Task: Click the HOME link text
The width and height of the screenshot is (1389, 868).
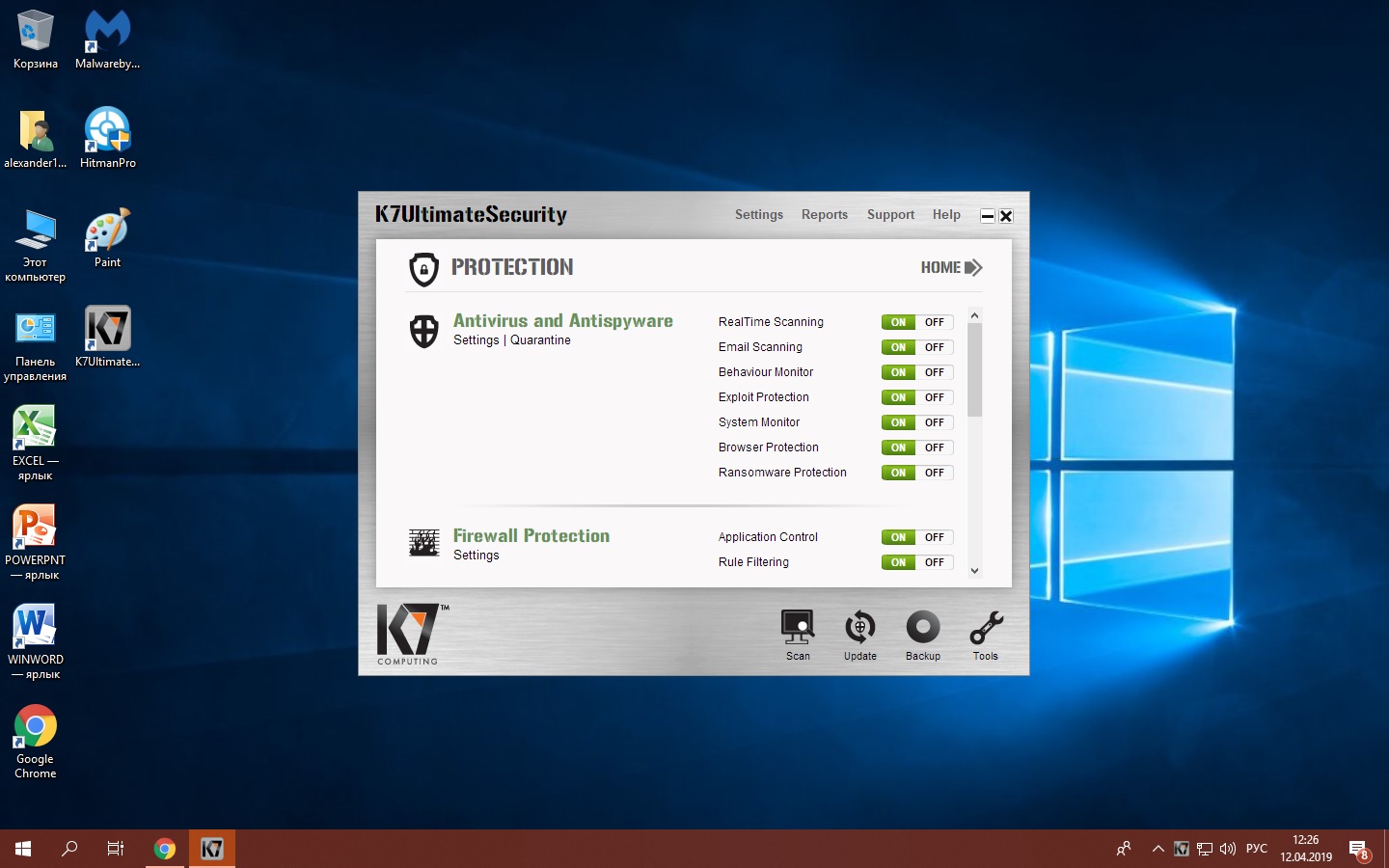Action: [940, 267]
